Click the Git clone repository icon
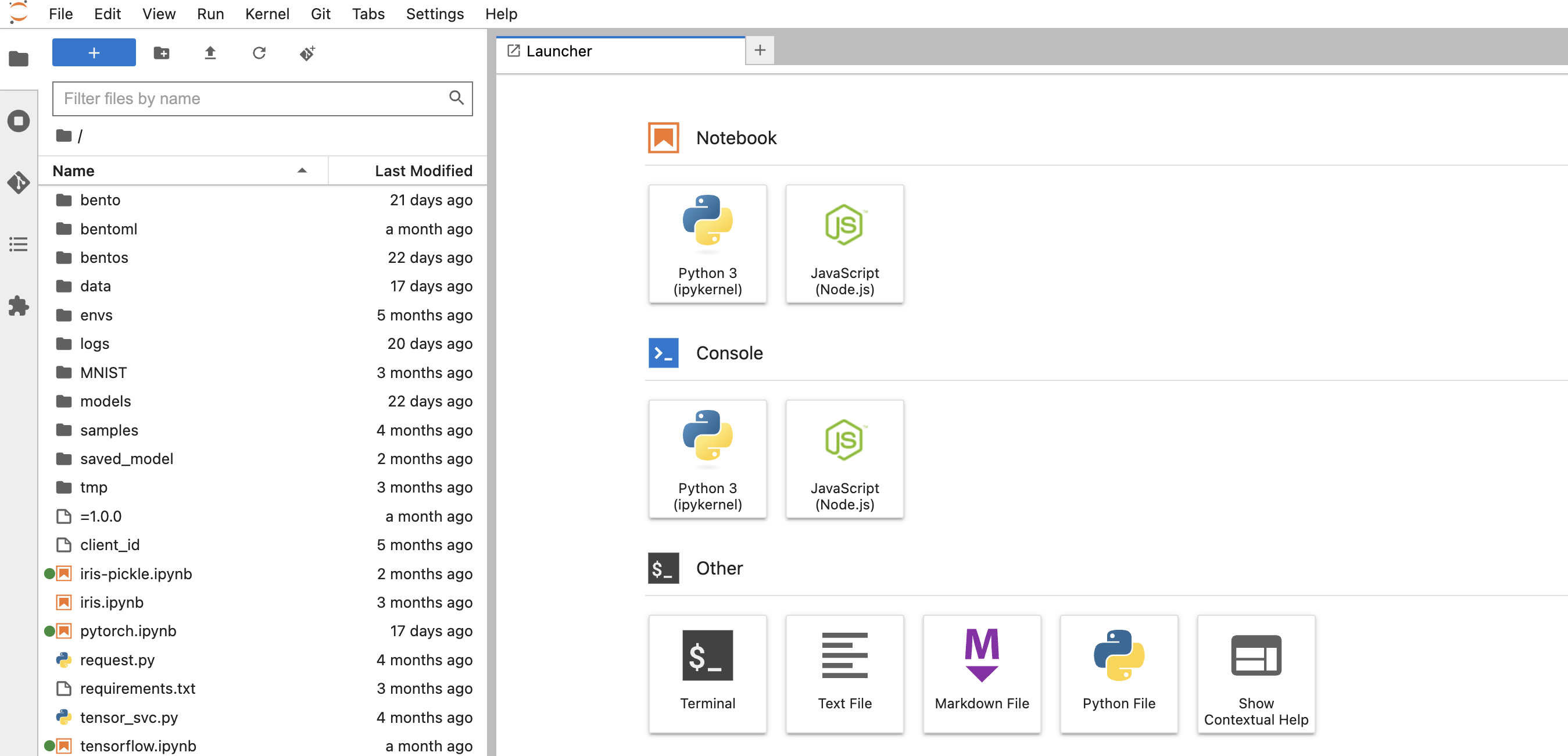Screen dimensions: 1568x756 point(307,53)
